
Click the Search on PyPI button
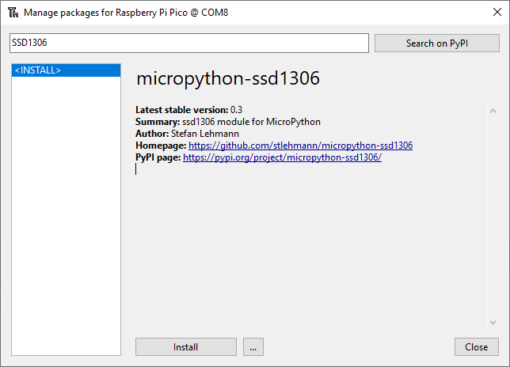click(437, 43)
